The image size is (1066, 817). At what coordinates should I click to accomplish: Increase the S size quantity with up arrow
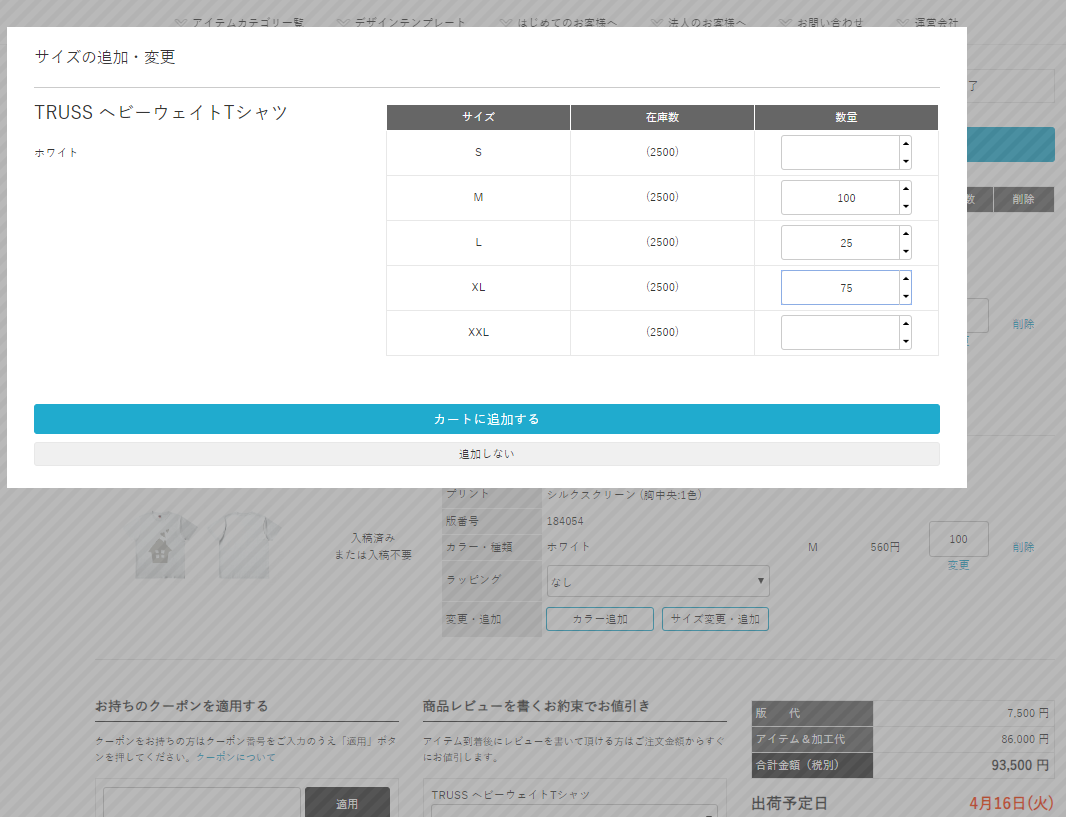click(x=906, y=143)
